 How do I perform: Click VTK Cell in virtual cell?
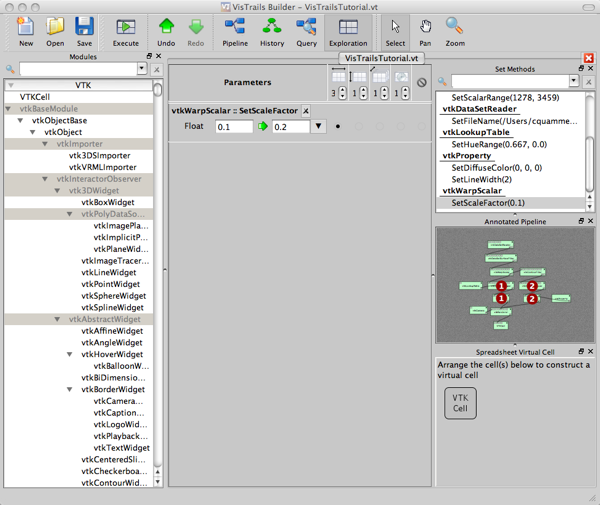tap(460, 403)
